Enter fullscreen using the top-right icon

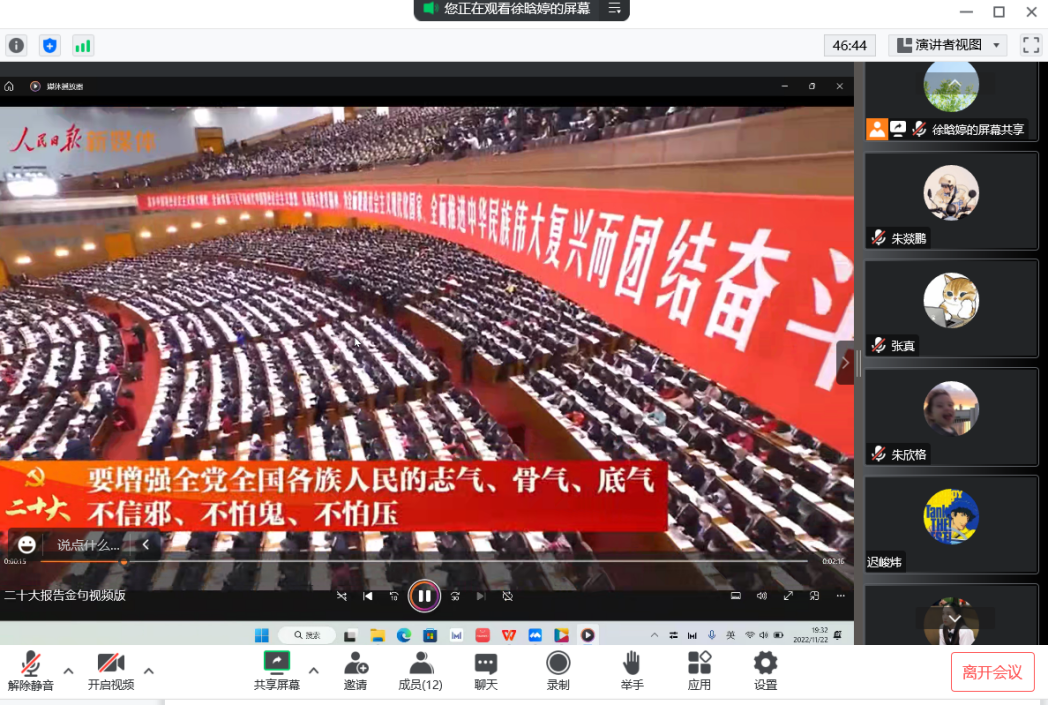point(1030,45)
